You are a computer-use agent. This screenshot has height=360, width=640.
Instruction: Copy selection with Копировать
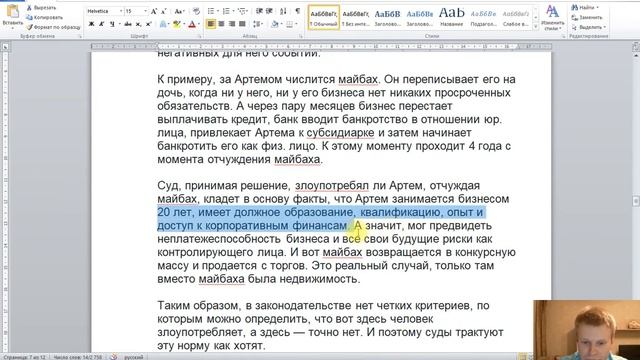[x=44, y=17]
